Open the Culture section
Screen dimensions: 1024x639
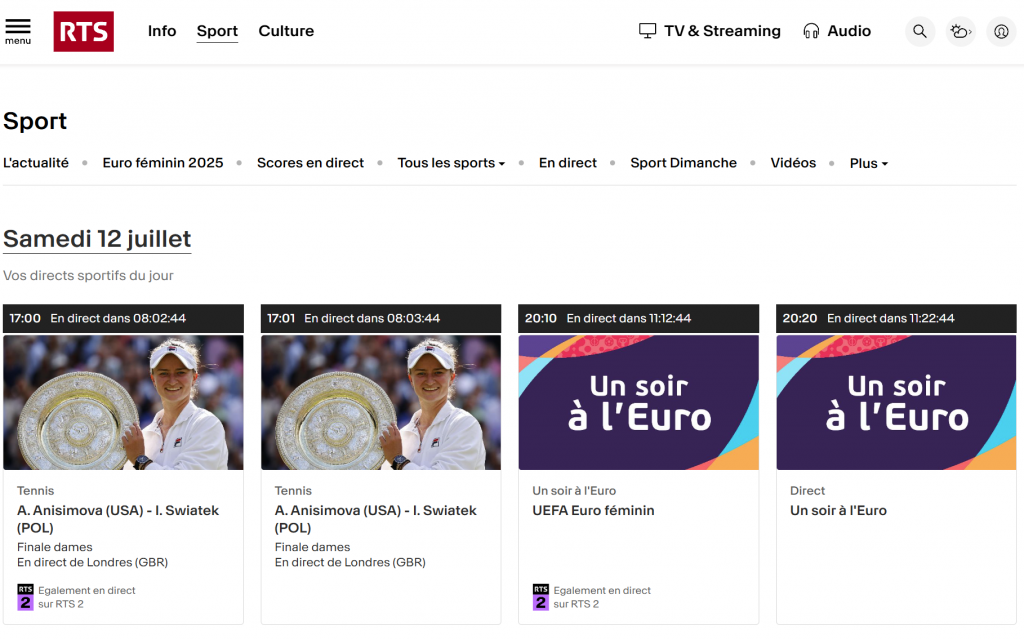pyautogui.click(x=286, y=31)
